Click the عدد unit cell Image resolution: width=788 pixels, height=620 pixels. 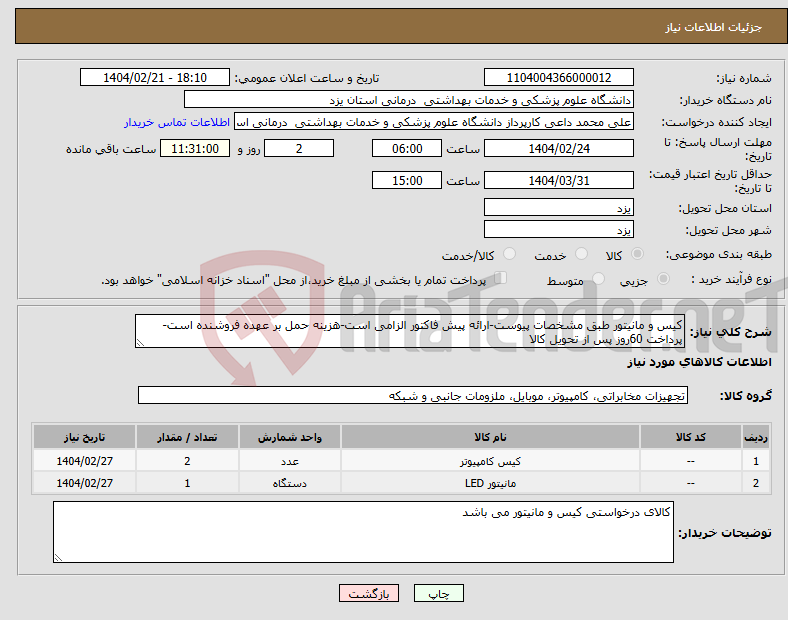click(x=289, y=461)
